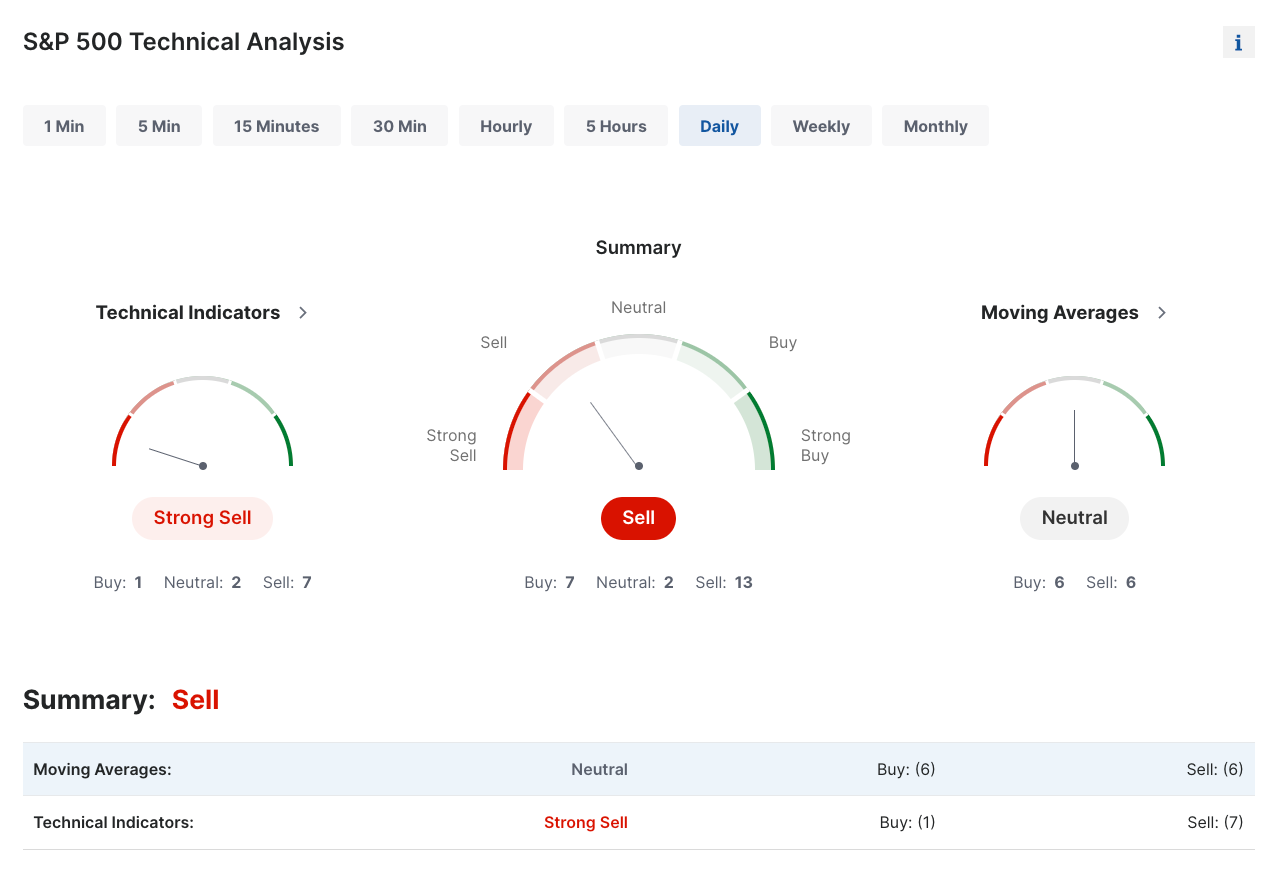Click 'Buy: (6)' in the table
This screenshot has width=1274, height=892.
906,770
